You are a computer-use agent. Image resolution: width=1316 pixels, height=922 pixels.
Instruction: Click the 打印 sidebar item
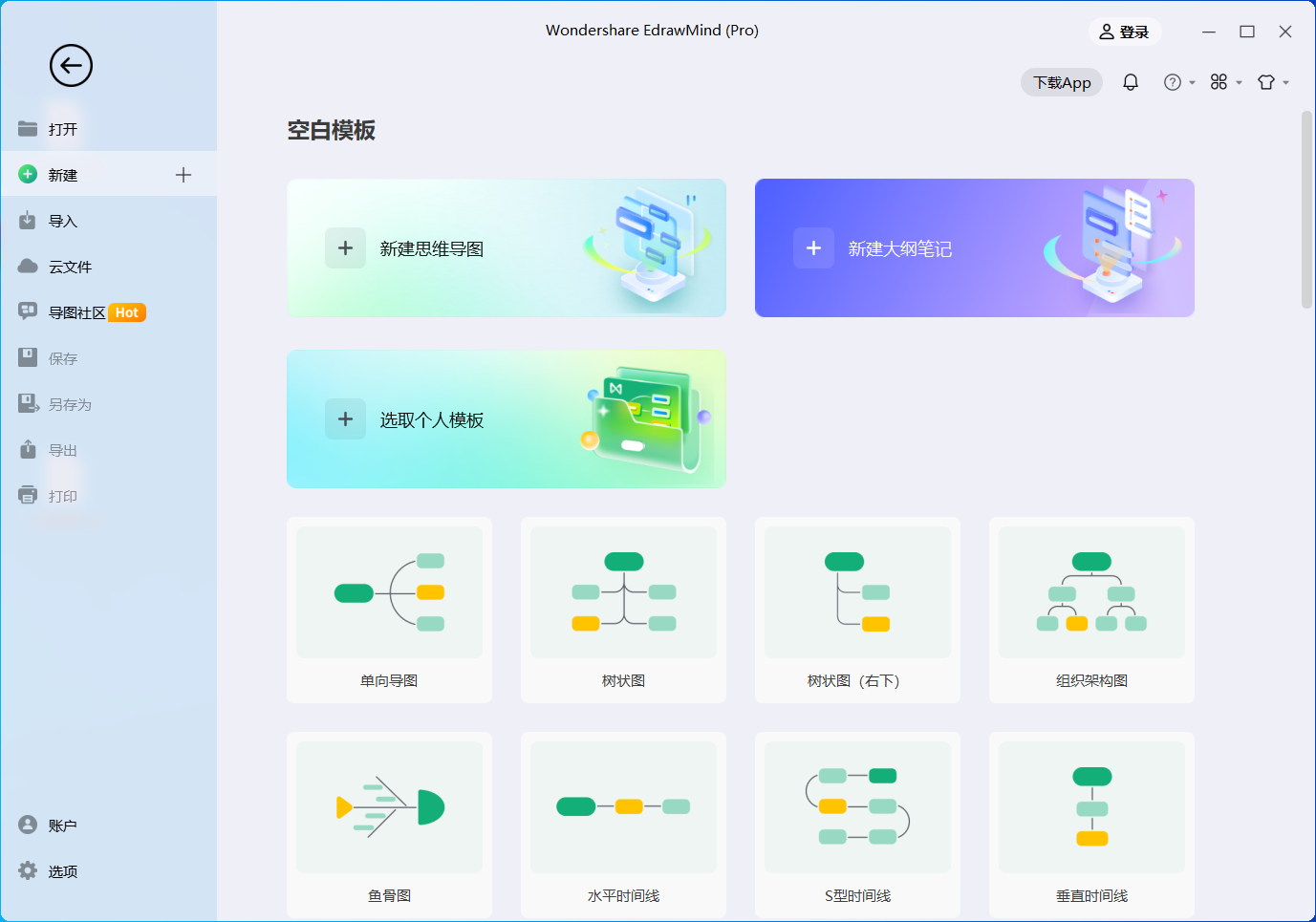coord(109,496)
